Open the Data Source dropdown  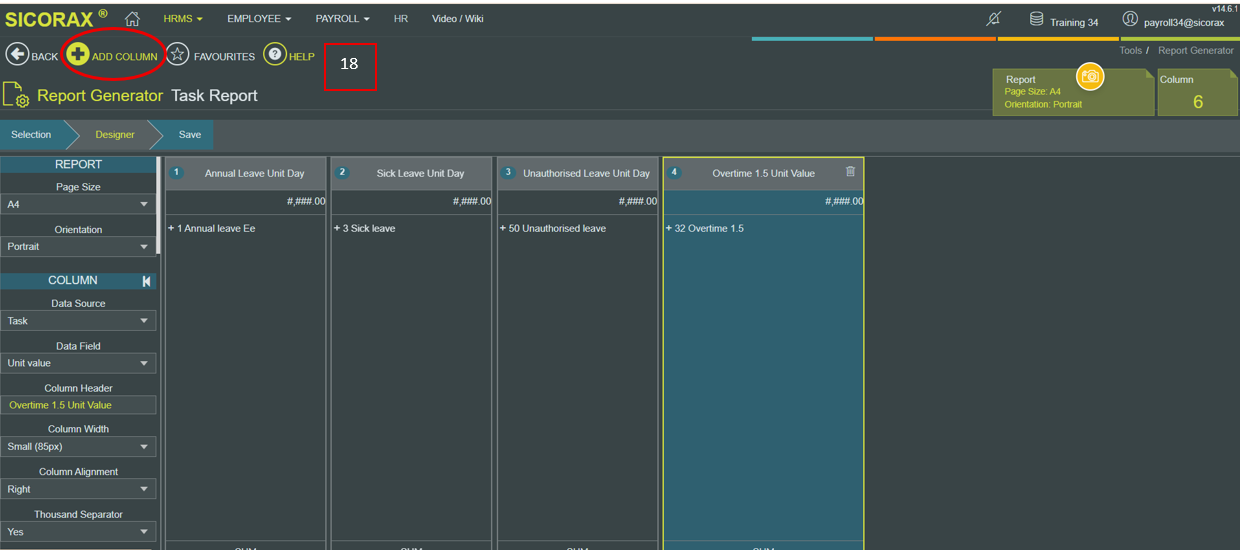pos(78,321)
